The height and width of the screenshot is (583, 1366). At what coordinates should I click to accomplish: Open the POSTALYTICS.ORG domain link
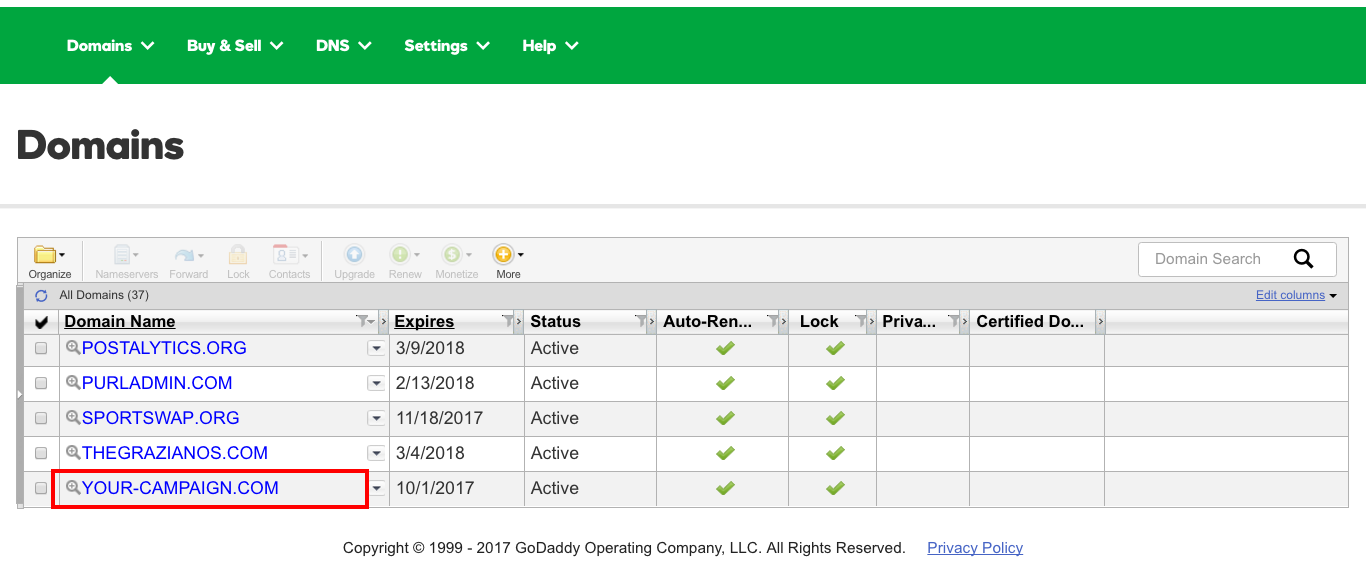pyautogui.click(x=164, y=348)
